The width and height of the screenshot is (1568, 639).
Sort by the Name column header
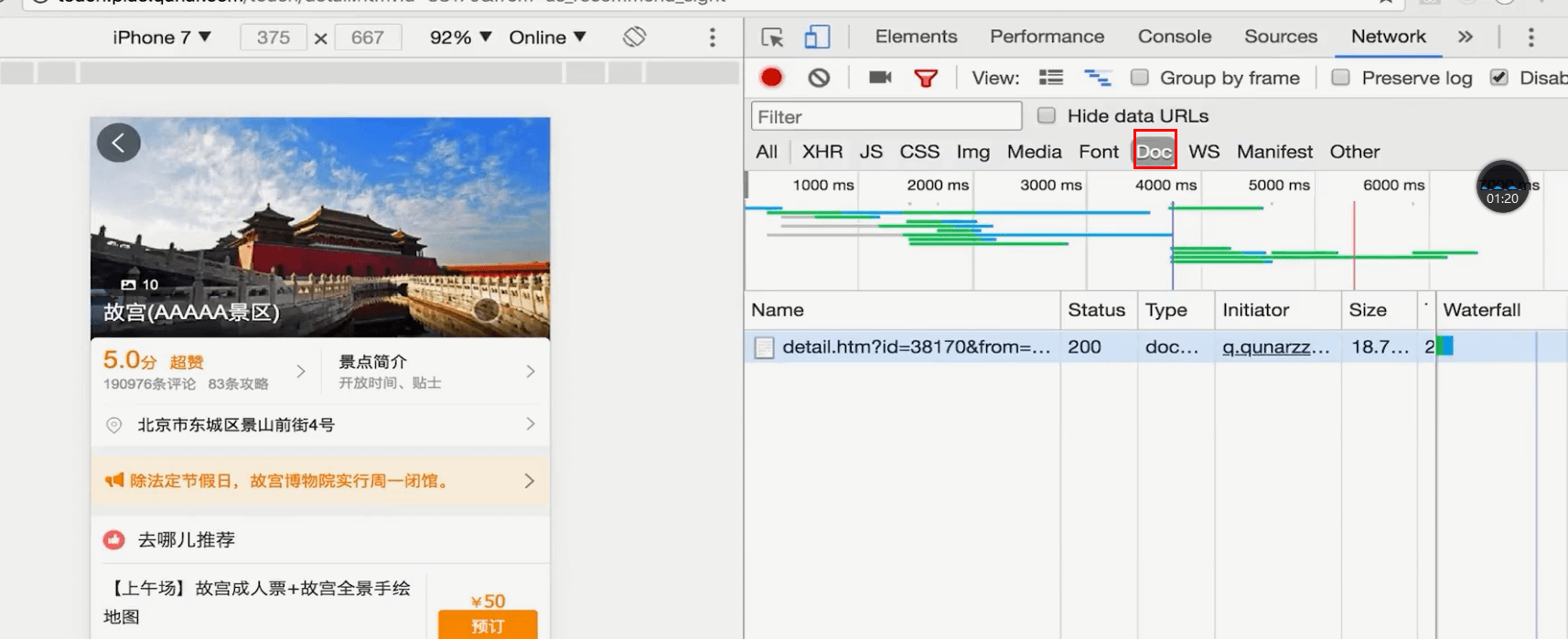coord(902,310)
